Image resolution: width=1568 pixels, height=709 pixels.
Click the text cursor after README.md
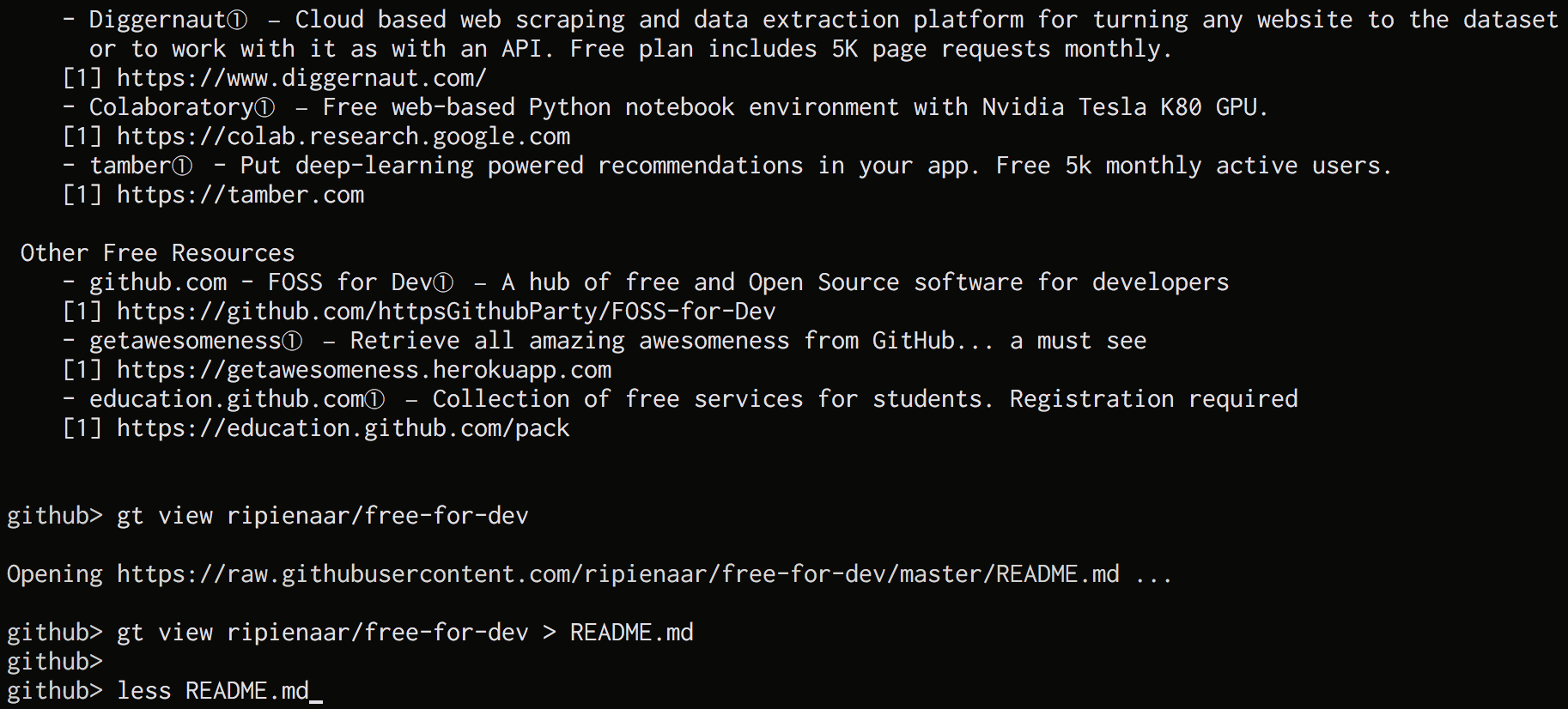click(x=316, y=693)
